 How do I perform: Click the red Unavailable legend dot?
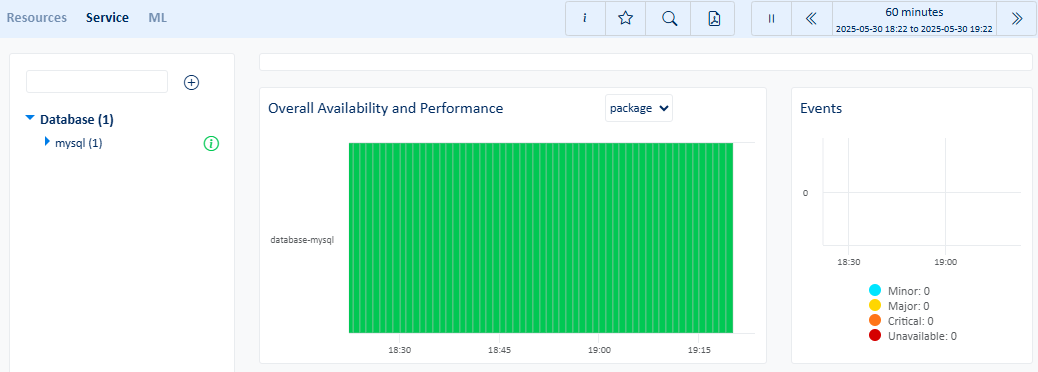point(874,336)
